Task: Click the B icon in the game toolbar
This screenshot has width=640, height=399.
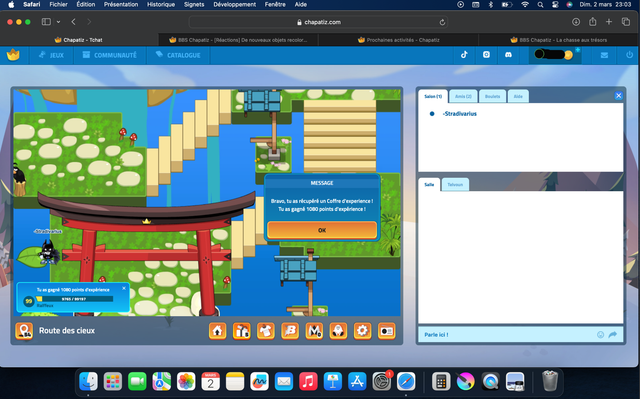Action: coord(290,331)
